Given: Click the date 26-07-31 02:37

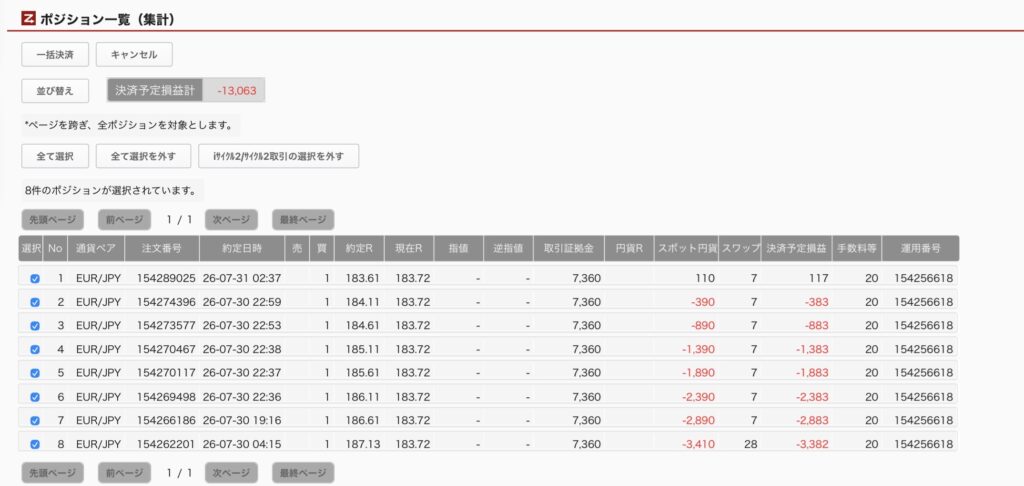Looking at the screenshot, I should pos(242,278).
